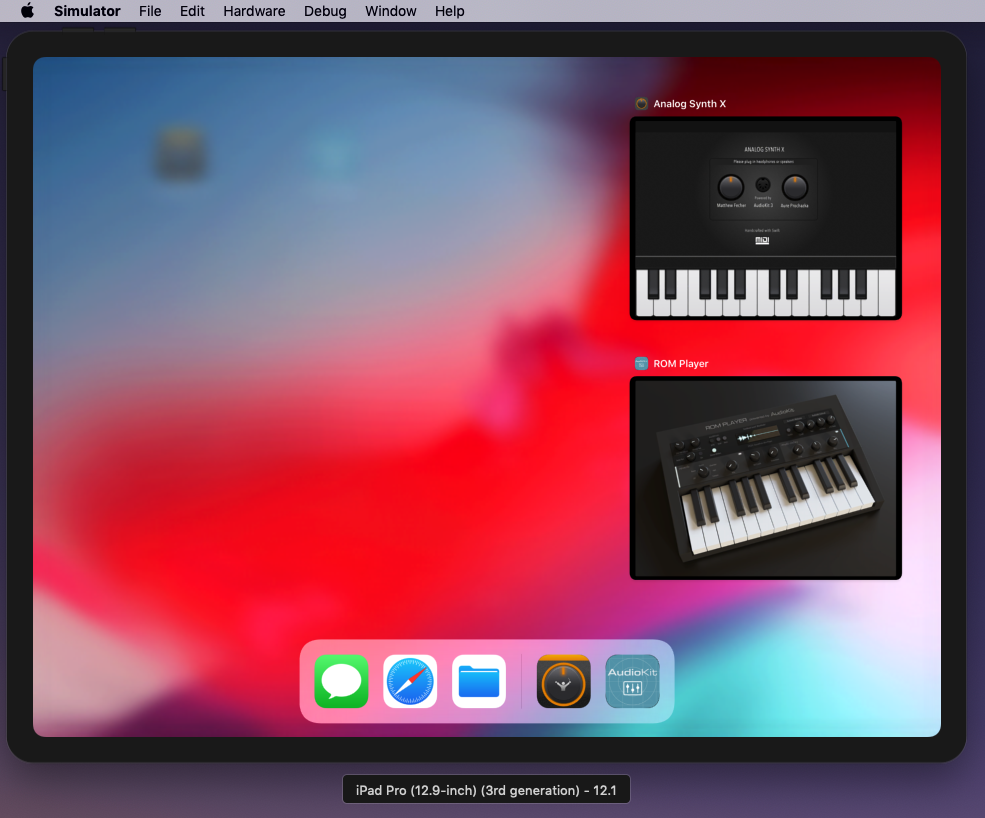Open the Files app in the dock
Screen dimensions: 985x818
tap(479, 681)
